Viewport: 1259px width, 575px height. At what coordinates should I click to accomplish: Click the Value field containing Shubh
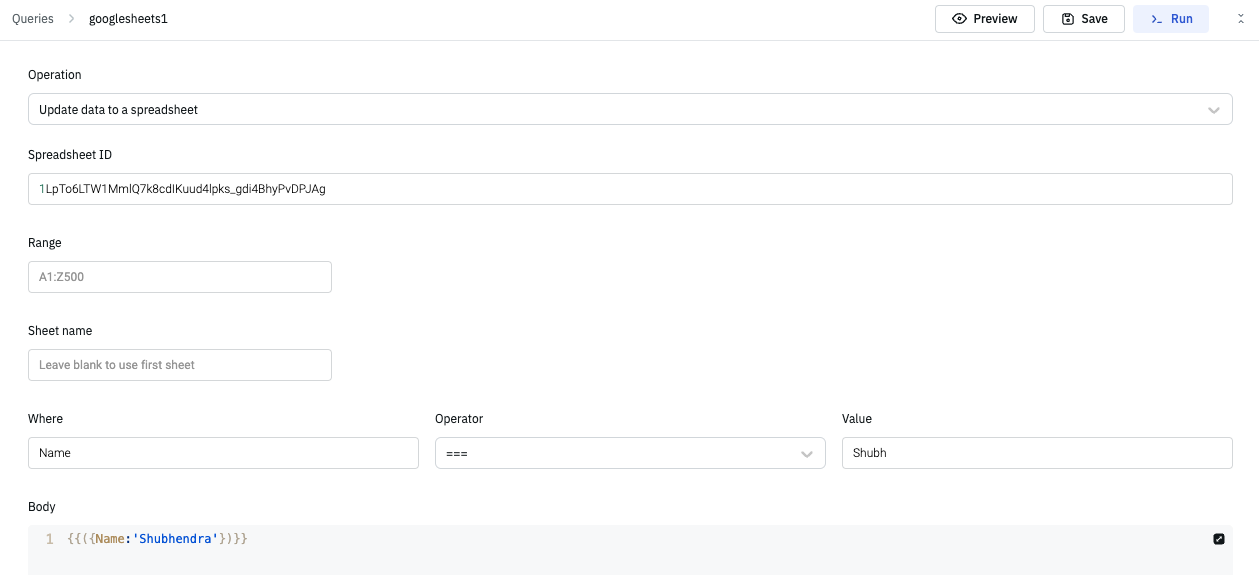tap(1037, 453)
